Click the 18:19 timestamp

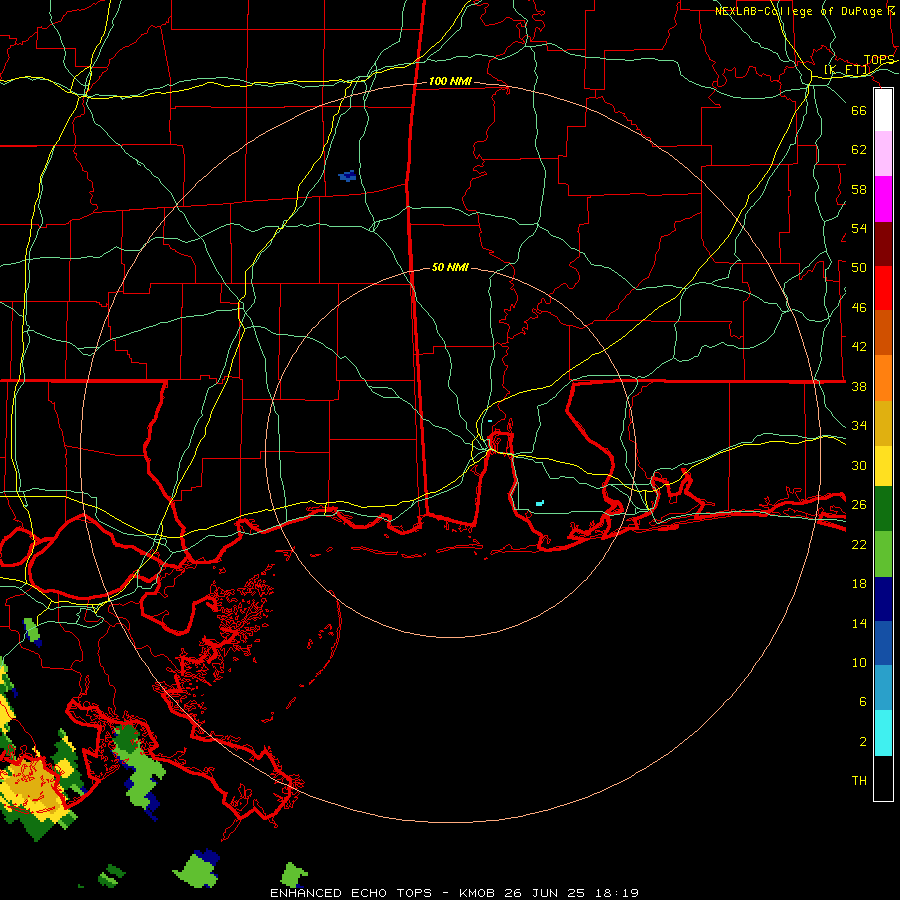tap(616, 893)
